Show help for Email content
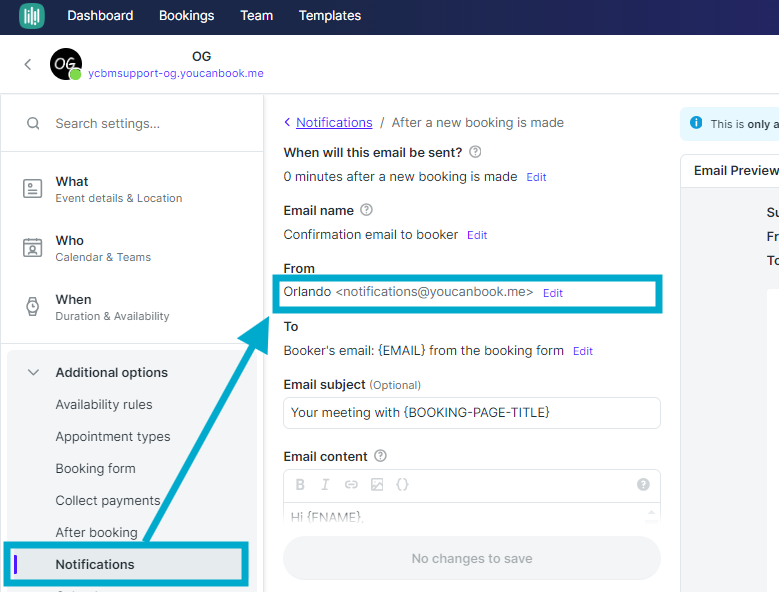The height and width of the screenshot is (592, 779). pos(380,456)
